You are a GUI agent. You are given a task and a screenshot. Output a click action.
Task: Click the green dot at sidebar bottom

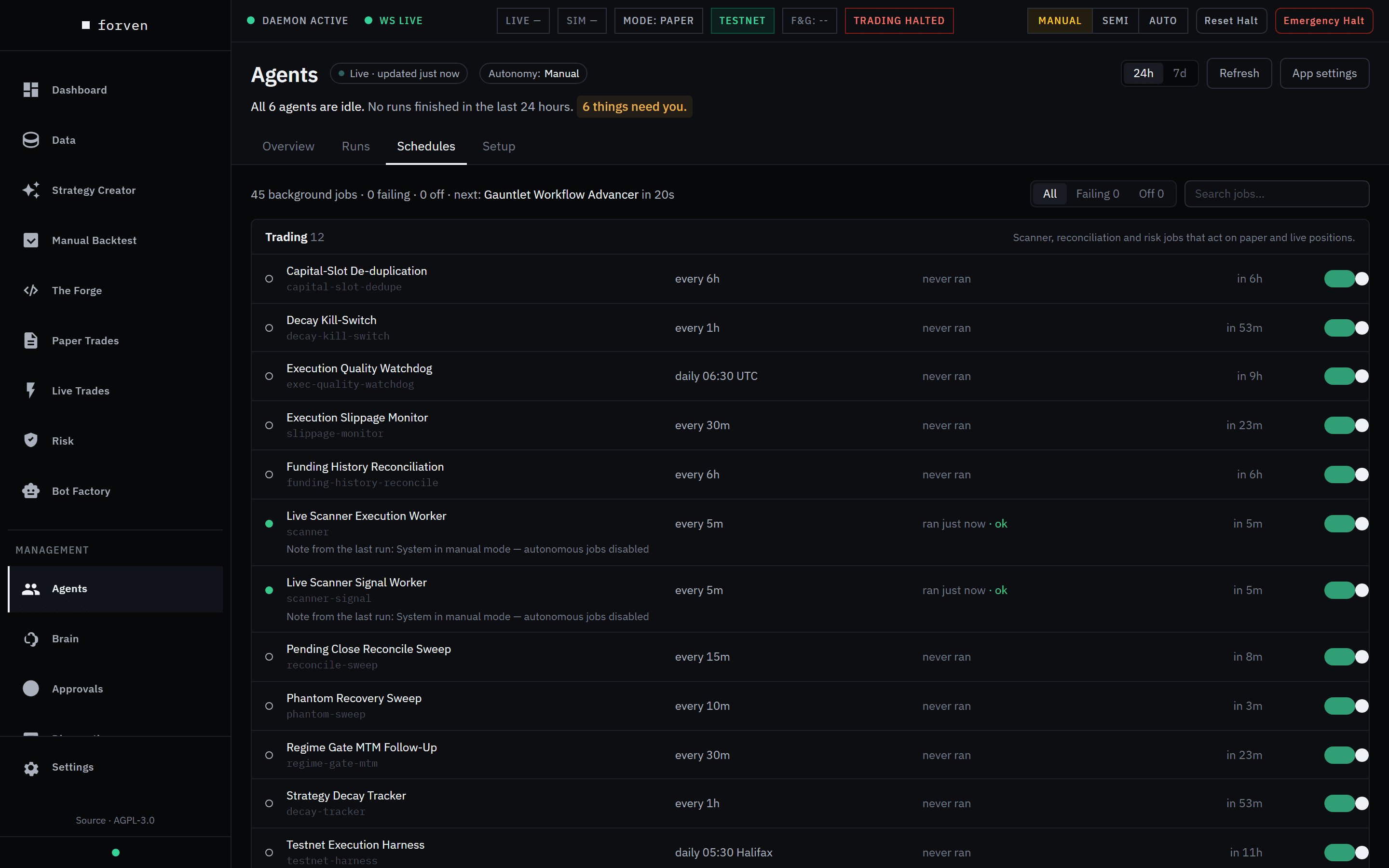coord(116,853)
